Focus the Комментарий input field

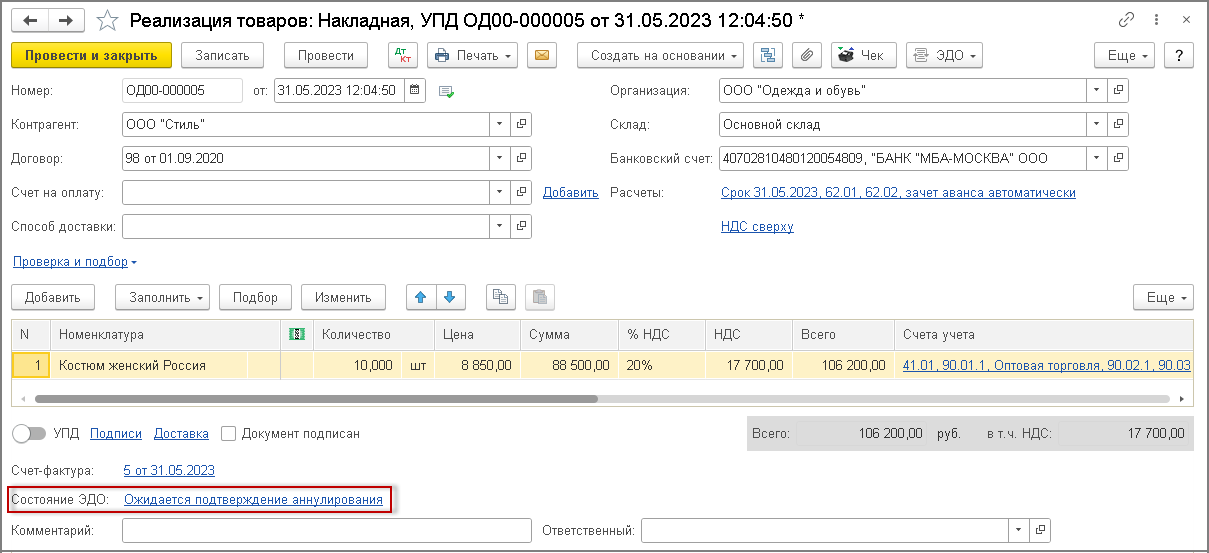pos(326,530)
